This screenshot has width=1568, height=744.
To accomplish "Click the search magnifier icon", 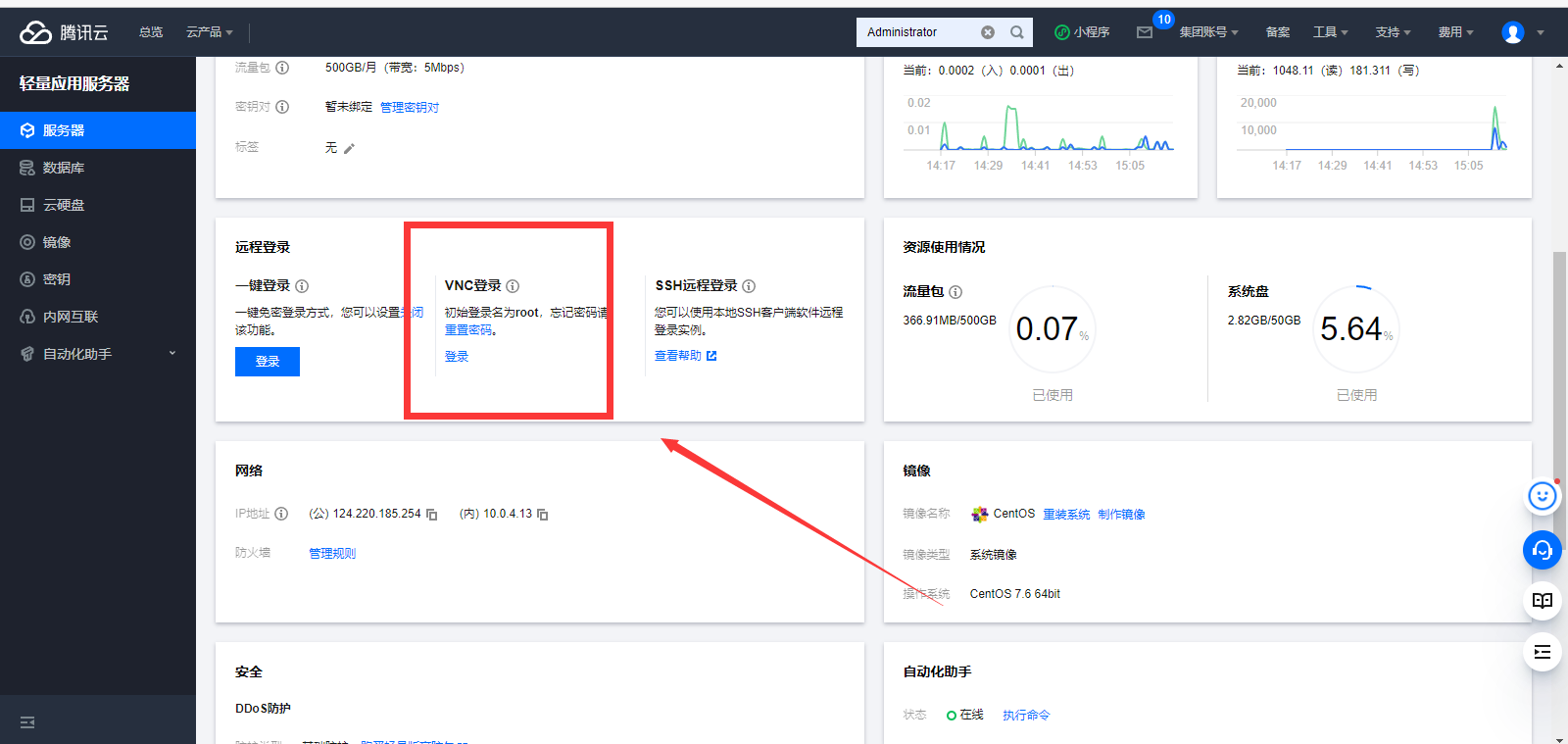I will [1017, 32].
